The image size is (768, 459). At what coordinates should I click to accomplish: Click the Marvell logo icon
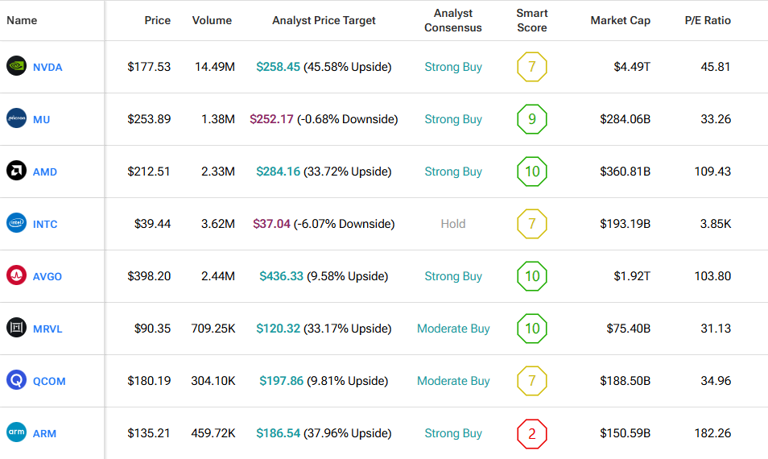(x=16, y=328)
